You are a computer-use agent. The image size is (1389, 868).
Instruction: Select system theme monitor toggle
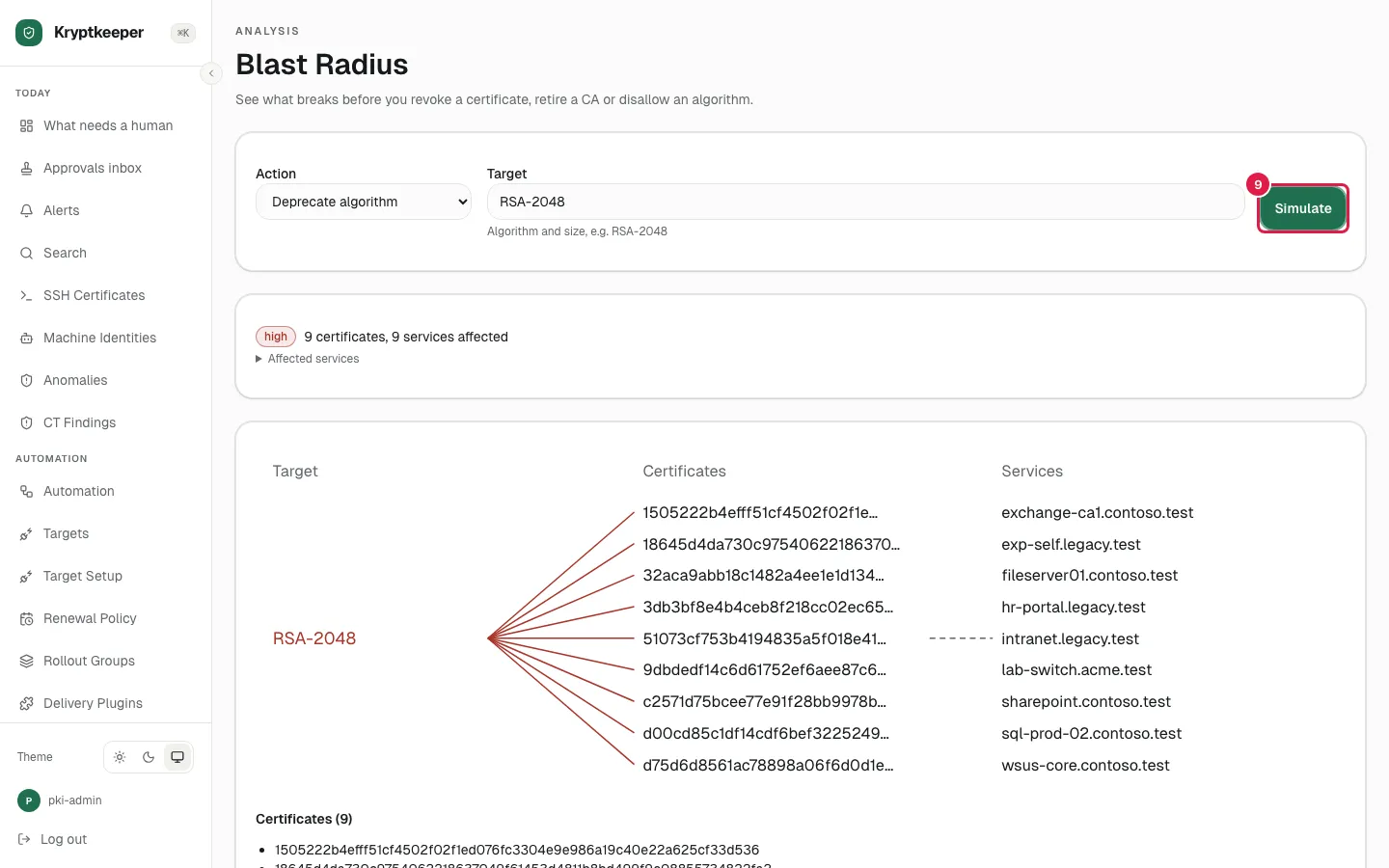coord(177,757)
